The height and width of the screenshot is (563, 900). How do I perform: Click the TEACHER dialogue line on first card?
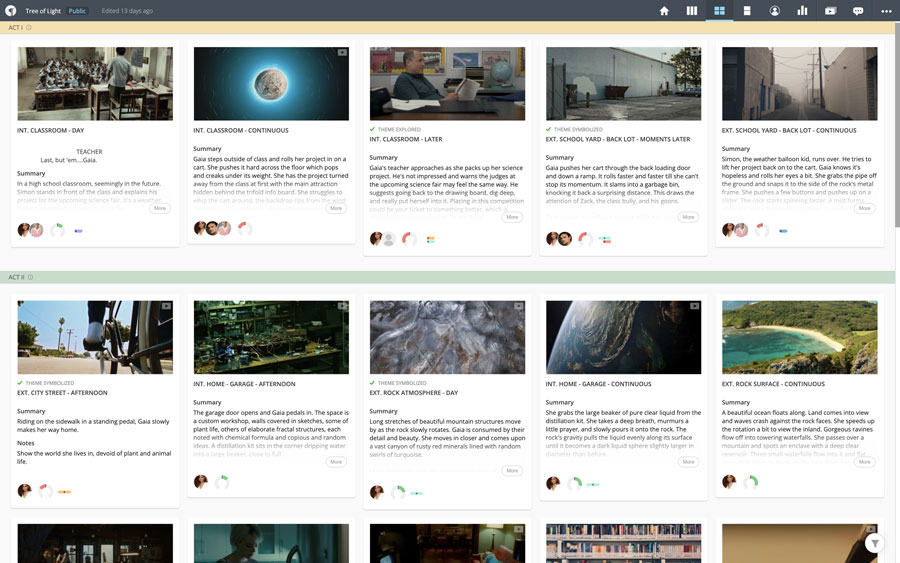coord(89,152)
